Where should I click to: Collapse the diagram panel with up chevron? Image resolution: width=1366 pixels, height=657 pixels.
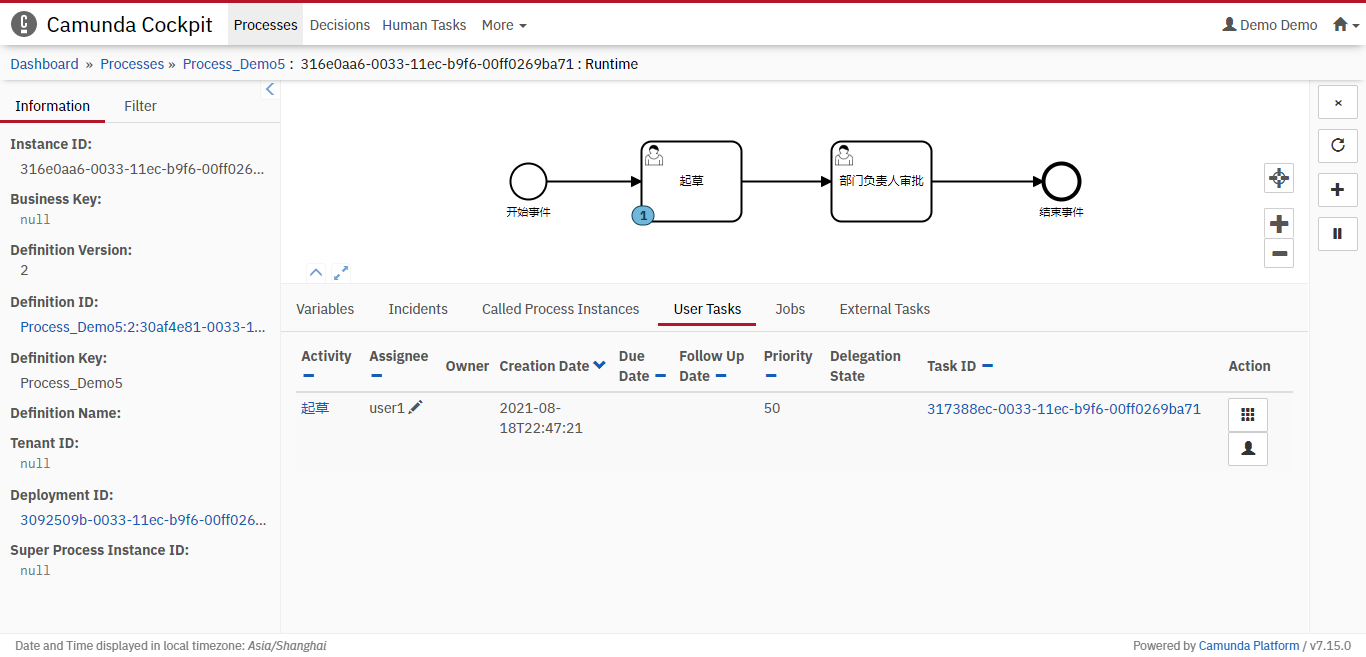point(316,272)
